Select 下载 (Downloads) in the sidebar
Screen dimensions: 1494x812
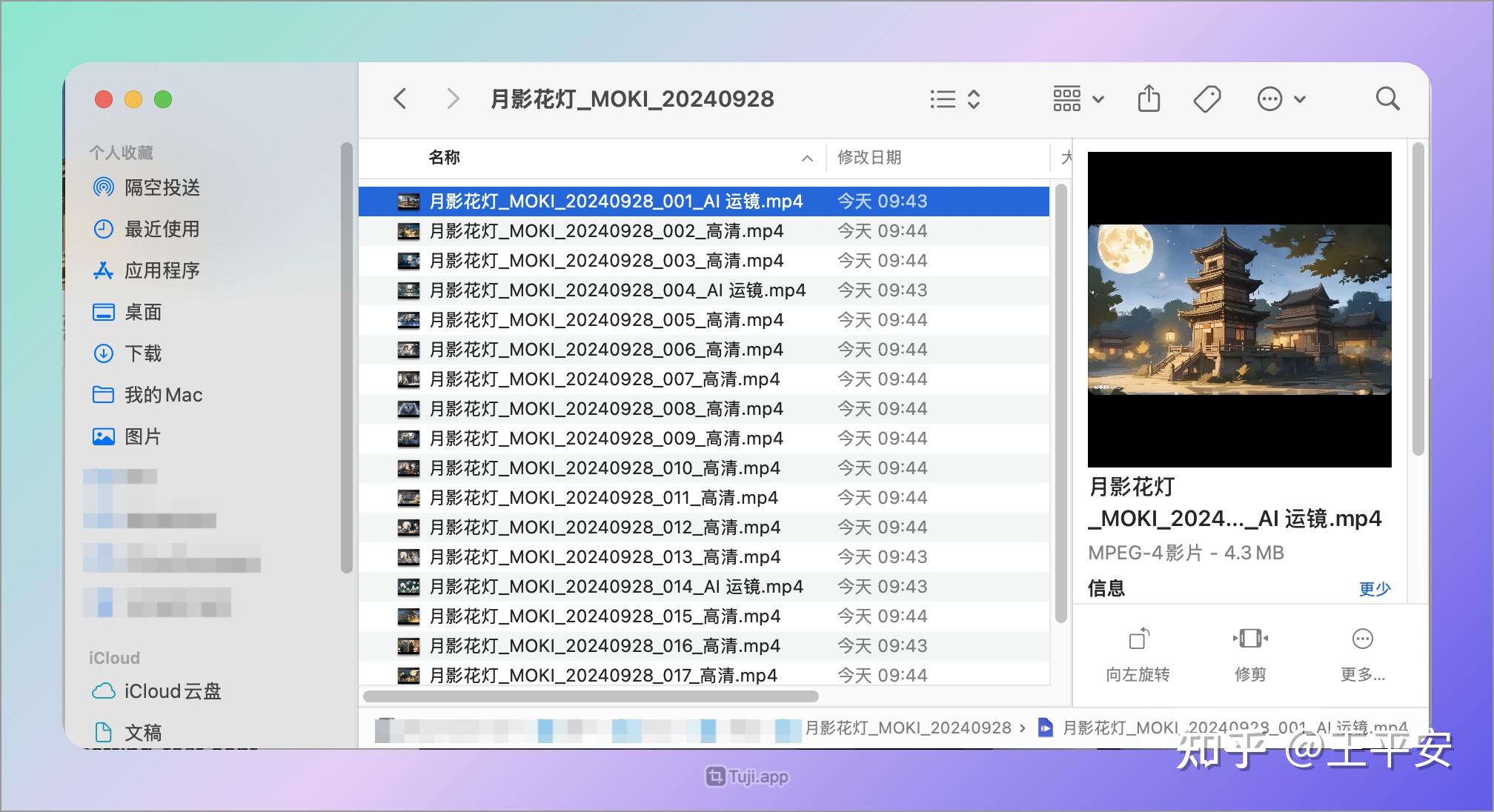pyautogui.click(x=145, y=354)
